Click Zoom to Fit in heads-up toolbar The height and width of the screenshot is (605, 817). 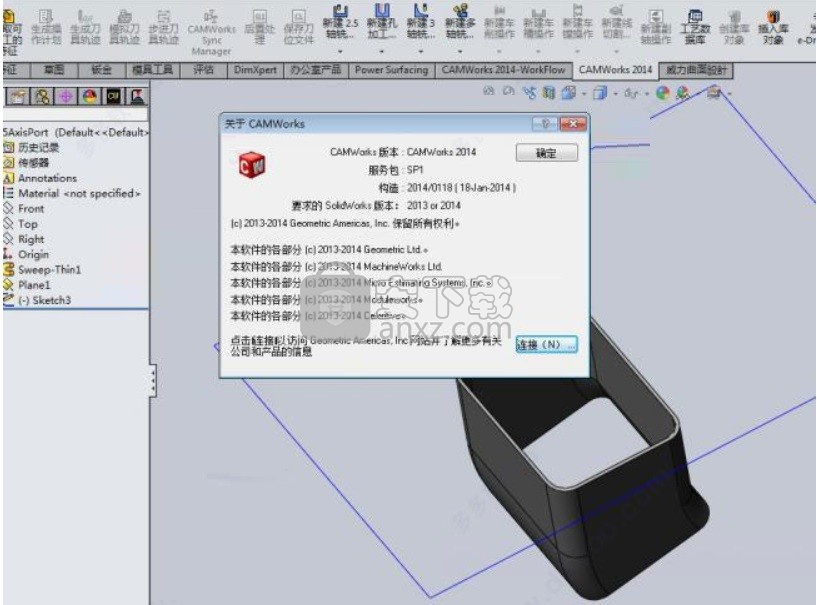point(488,92)
